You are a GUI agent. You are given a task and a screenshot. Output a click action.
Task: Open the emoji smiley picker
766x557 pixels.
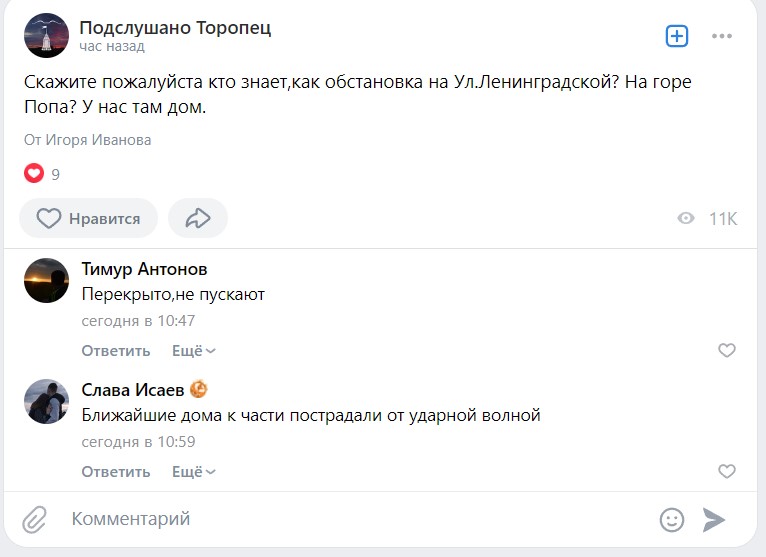(672, 519)
